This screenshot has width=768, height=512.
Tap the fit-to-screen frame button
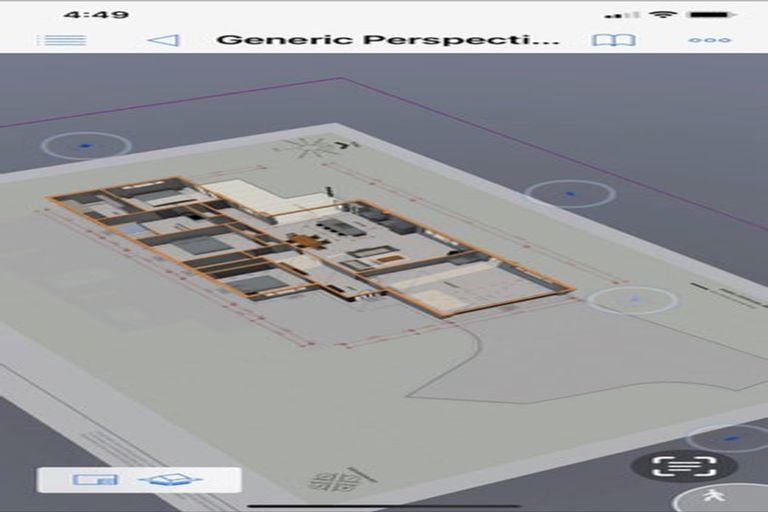[684, 465]
